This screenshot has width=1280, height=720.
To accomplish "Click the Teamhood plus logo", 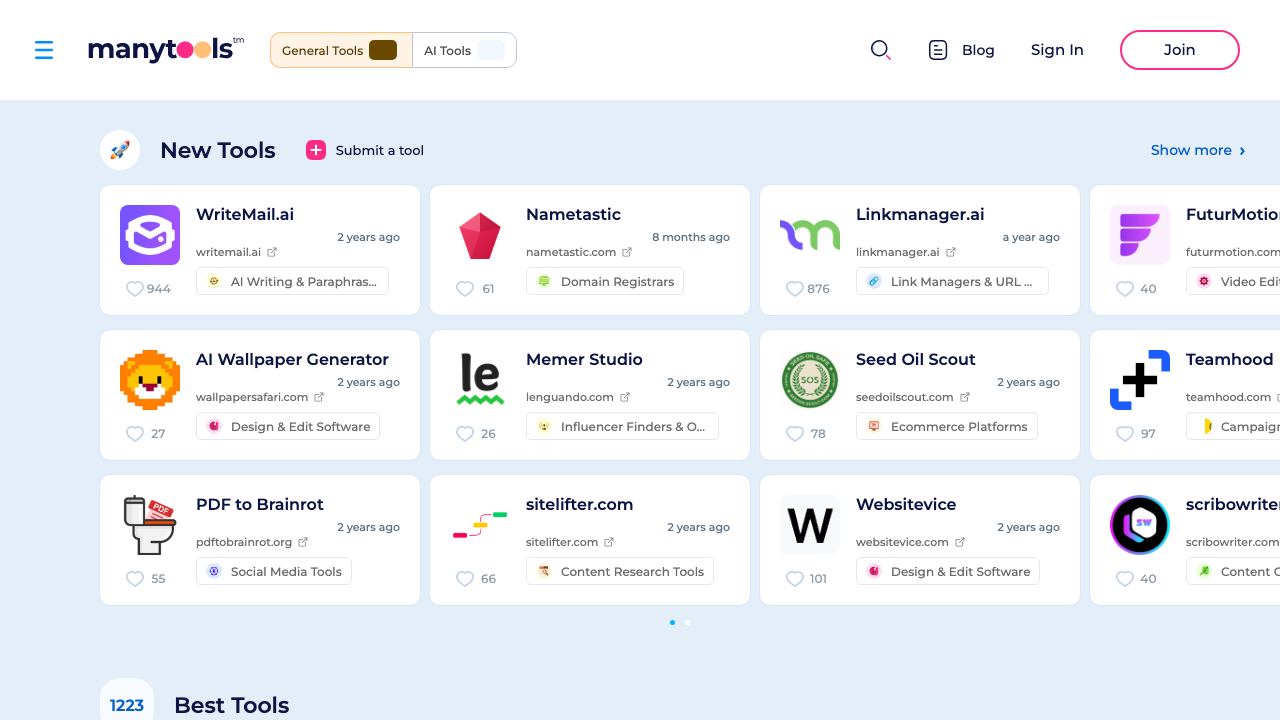I will tap(1140, 380).
